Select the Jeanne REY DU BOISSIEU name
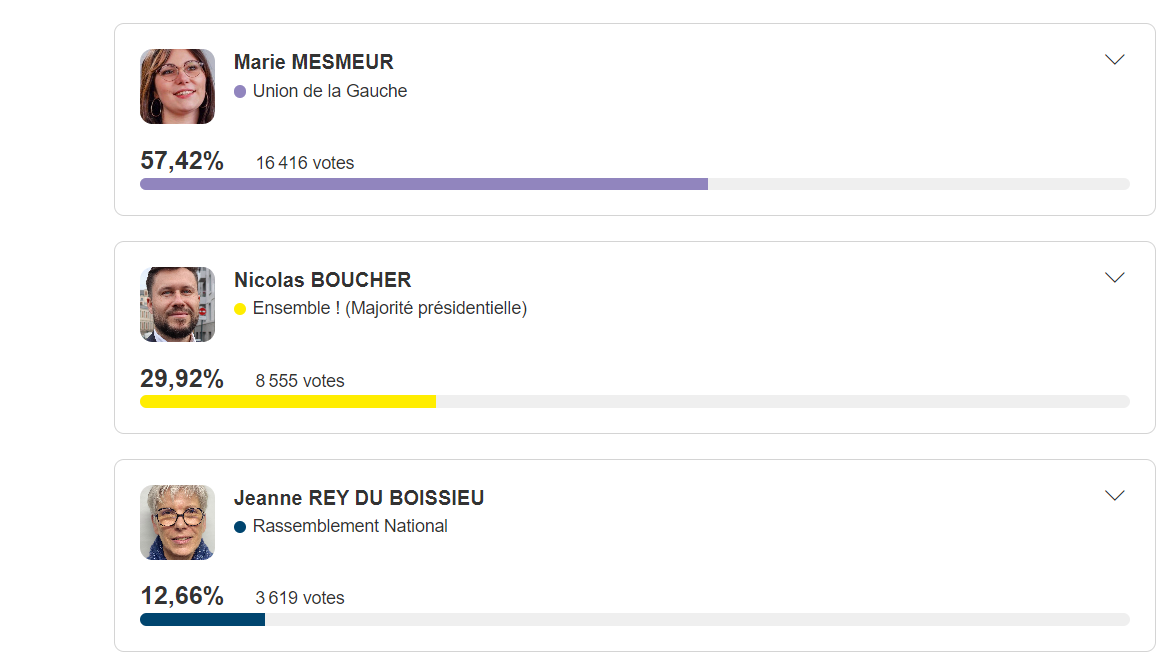1167x662 pixels. tap(359, 497)
